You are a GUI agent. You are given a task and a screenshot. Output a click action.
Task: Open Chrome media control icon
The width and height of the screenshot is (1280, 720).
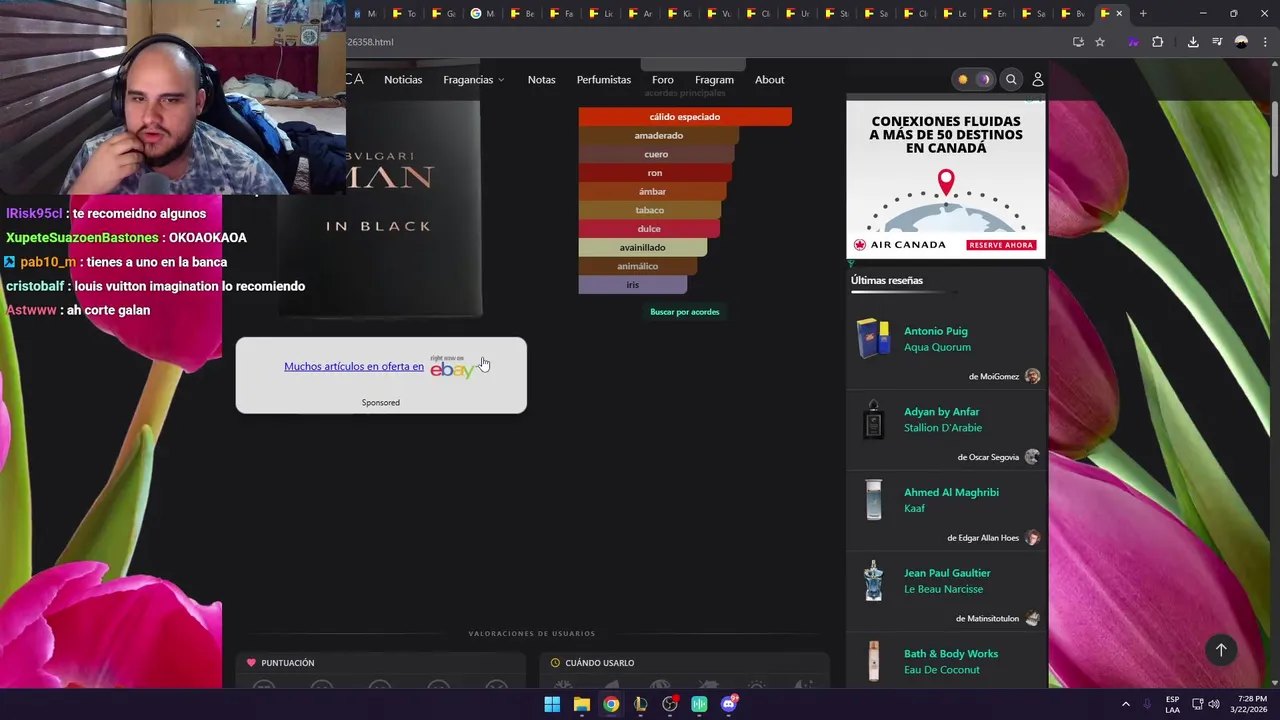point(1217,42)
